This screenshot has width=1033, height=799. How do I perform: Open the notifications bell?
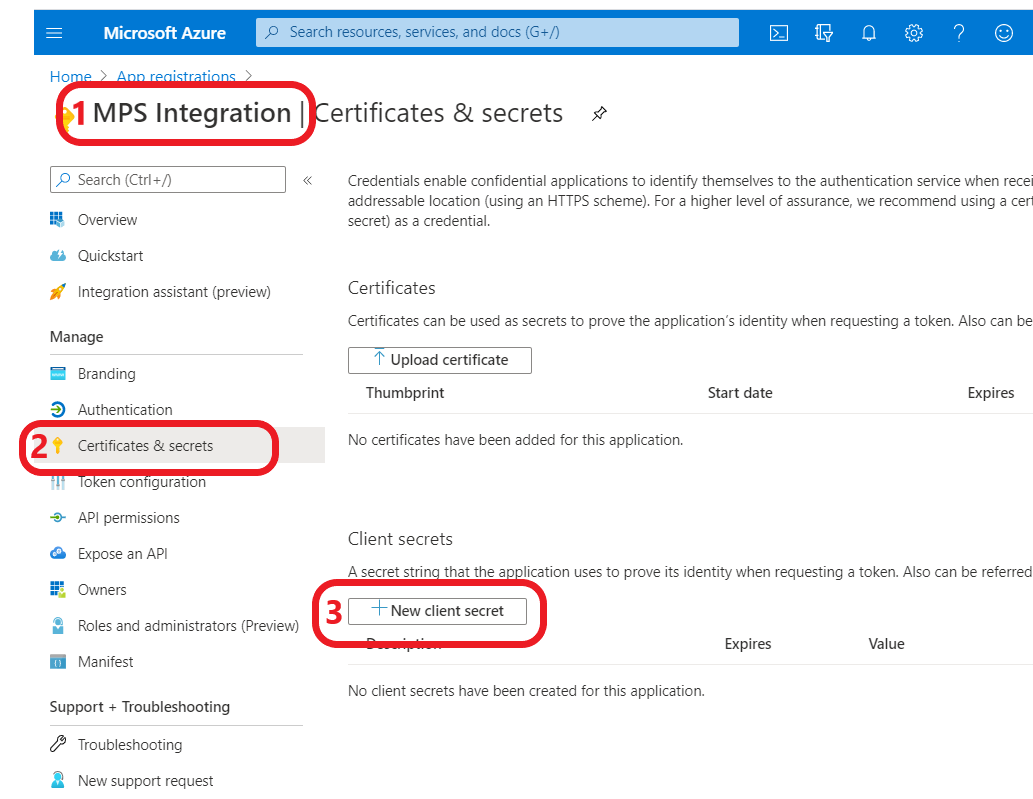click(869, 33)
